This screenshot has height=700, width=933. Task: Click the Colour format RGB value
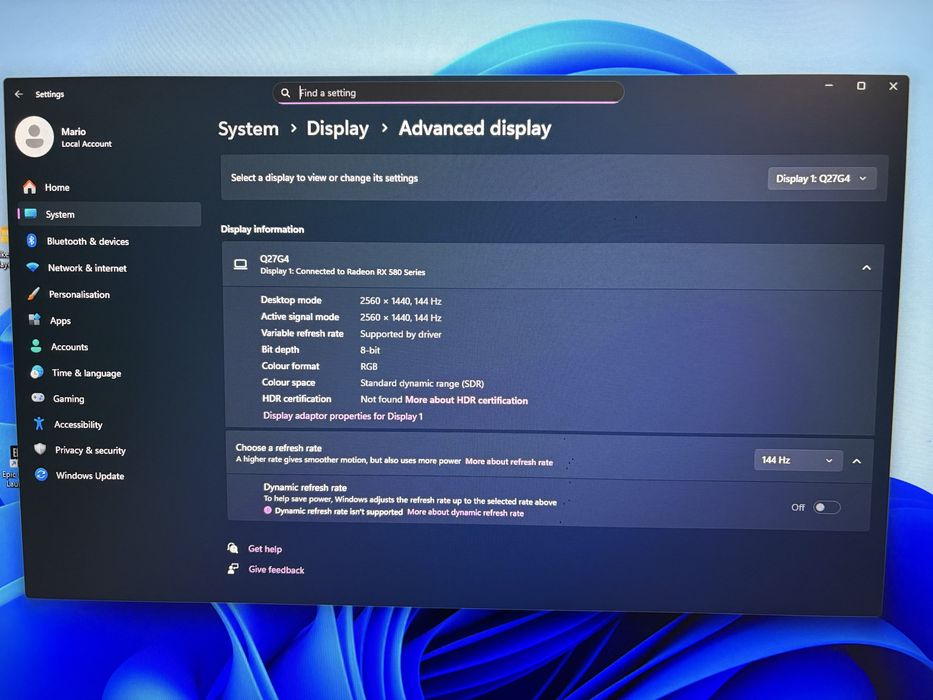pos(368,366)
